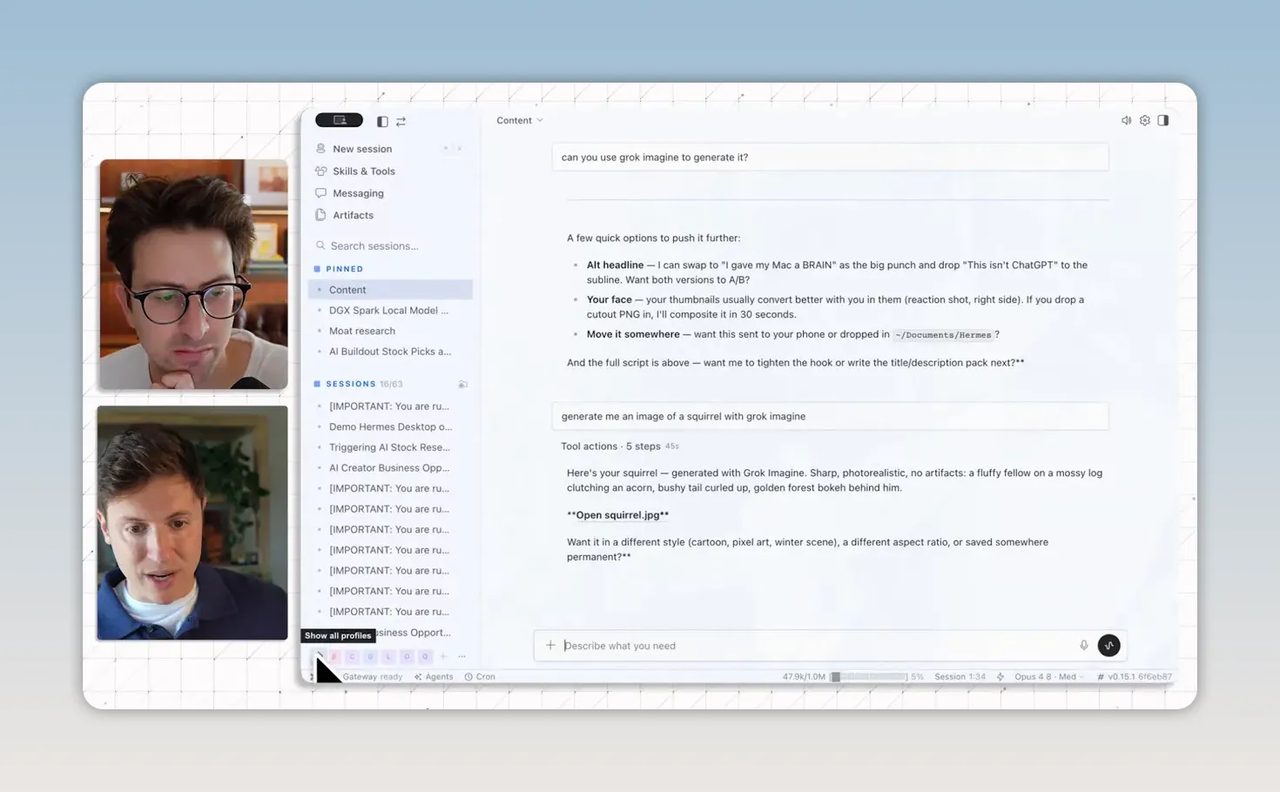Open Demo Hermes Desktop session
This screenshot has width=1280, height=792.
coord(390,427)
